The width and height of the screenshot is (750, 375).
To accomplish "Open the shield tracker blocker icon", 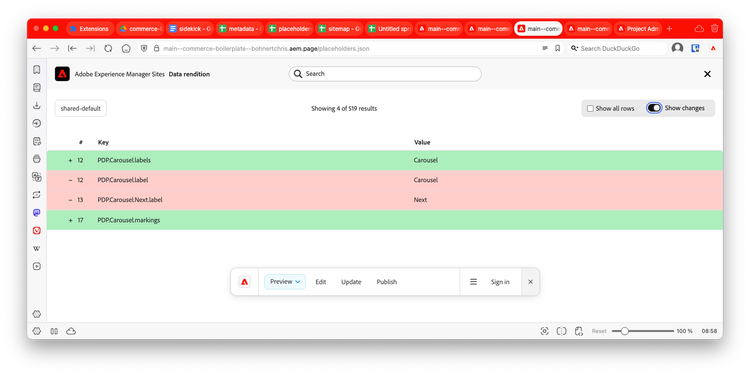I will [x=145, y=48].
